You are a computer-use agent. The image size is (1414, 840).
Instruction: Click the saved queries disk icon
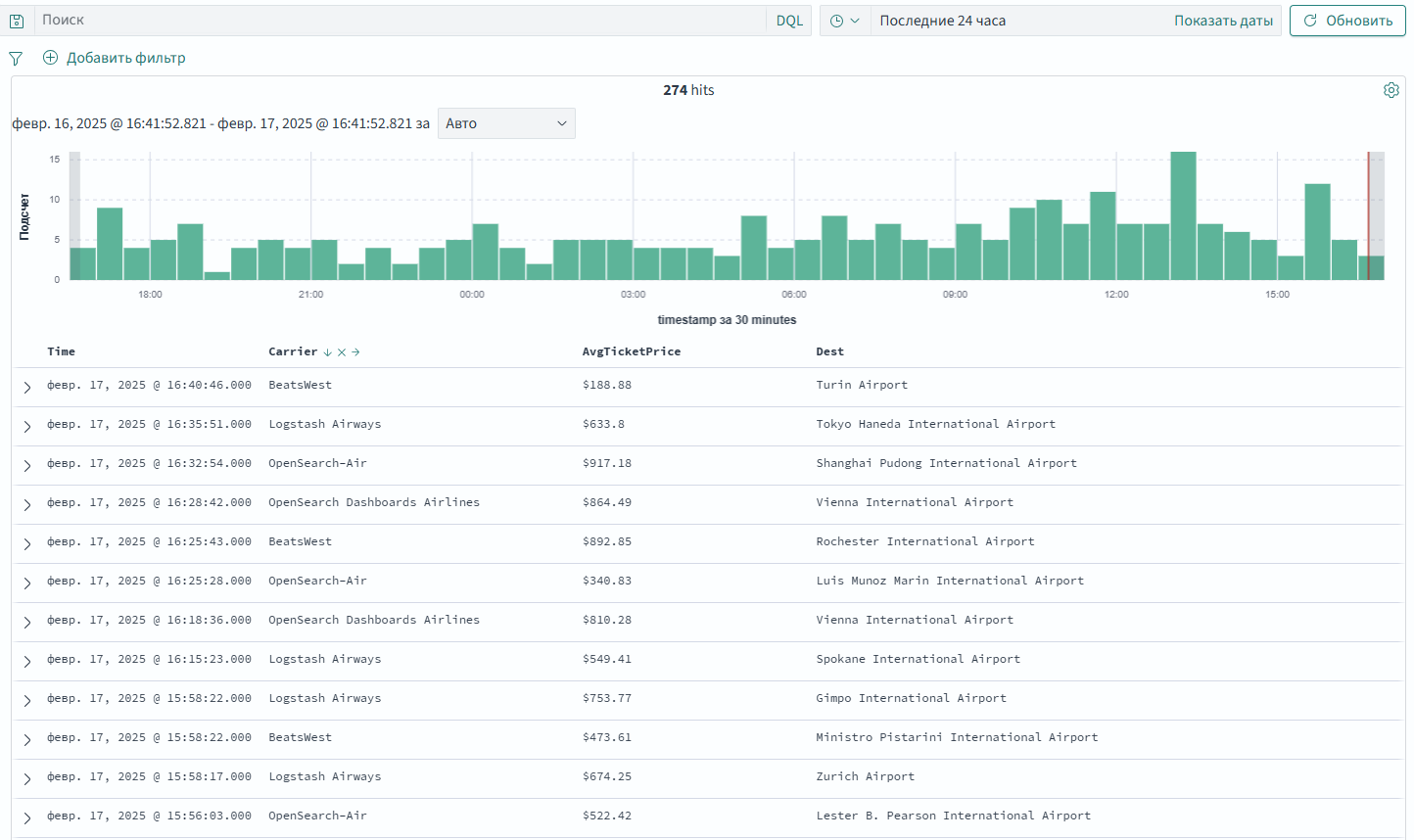click(17, 21)
